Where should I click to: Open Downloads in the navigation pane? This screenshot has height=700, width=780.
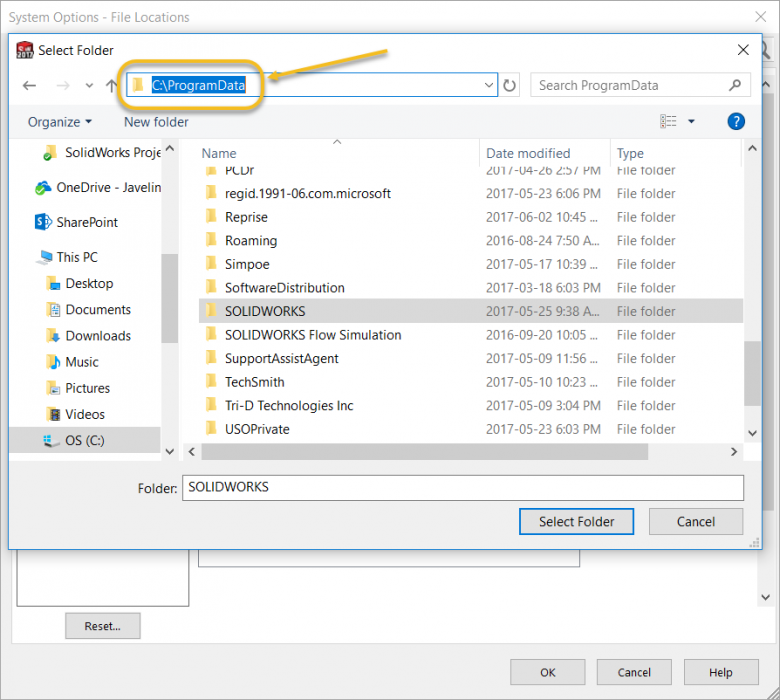(89, 336)
